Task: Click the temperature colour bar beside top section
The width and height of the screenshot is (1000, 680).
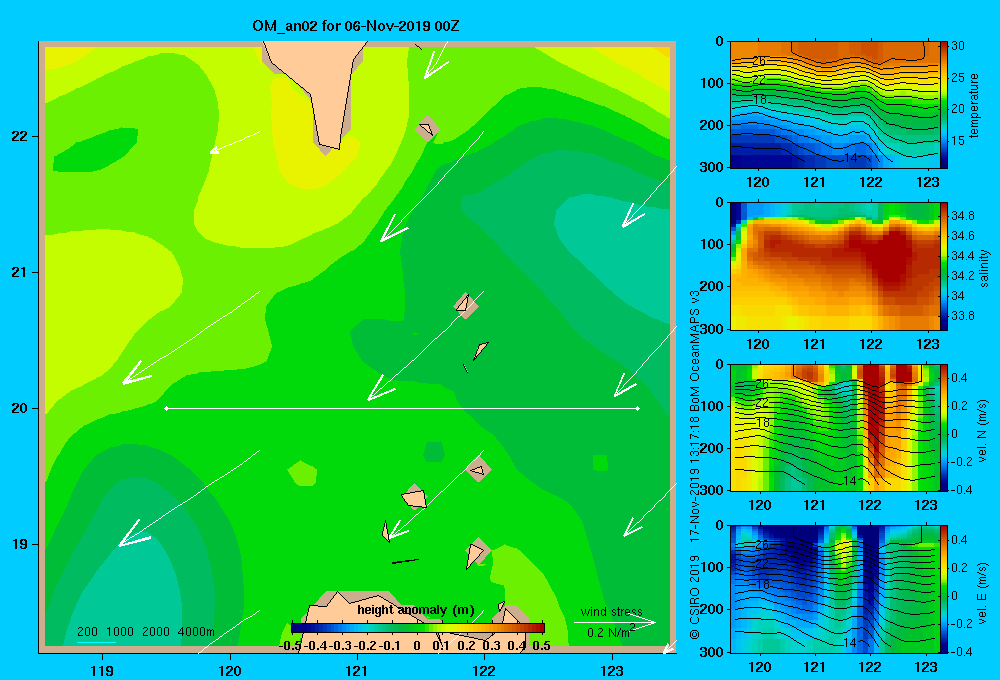Action: tap(944, 105)
